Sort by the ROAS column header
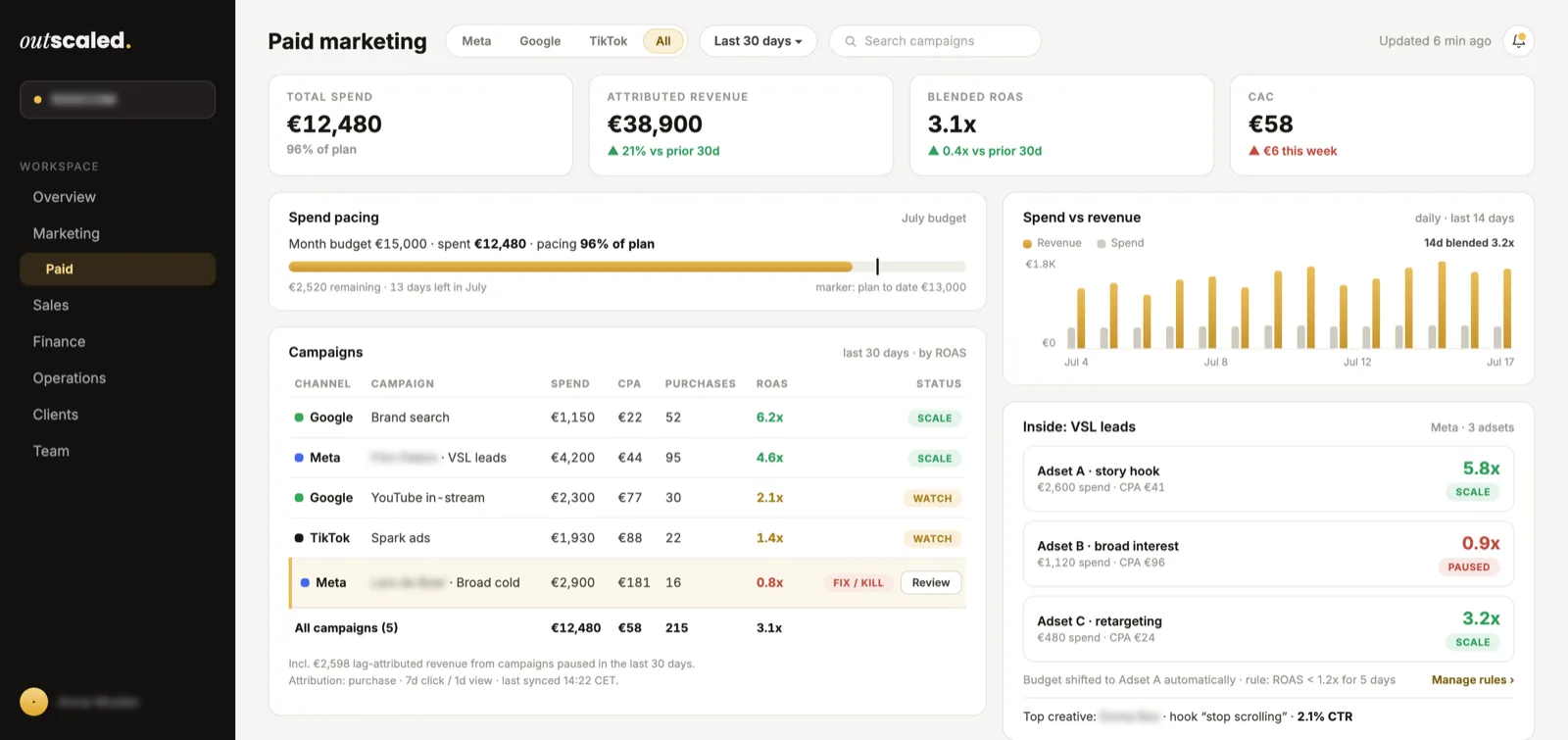Viewport: 1568px width, 740px height. [x=772, y=384]
